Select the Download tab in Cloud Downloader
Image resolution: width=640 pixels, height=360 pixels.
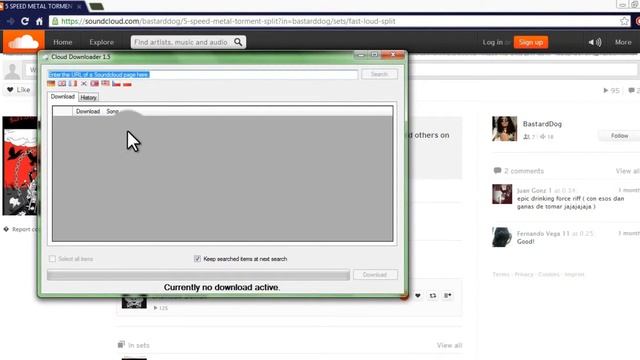coord(62,97)
